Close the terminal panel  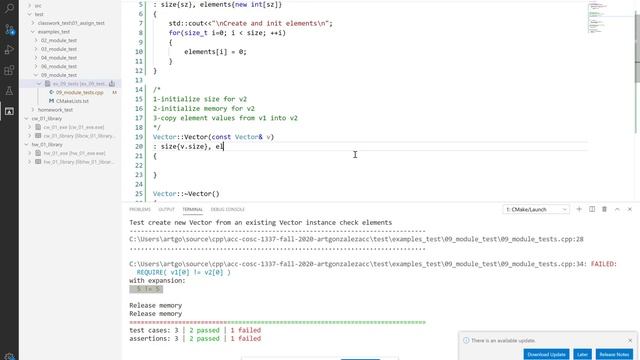pyautogui.click(x=630, y=209)
